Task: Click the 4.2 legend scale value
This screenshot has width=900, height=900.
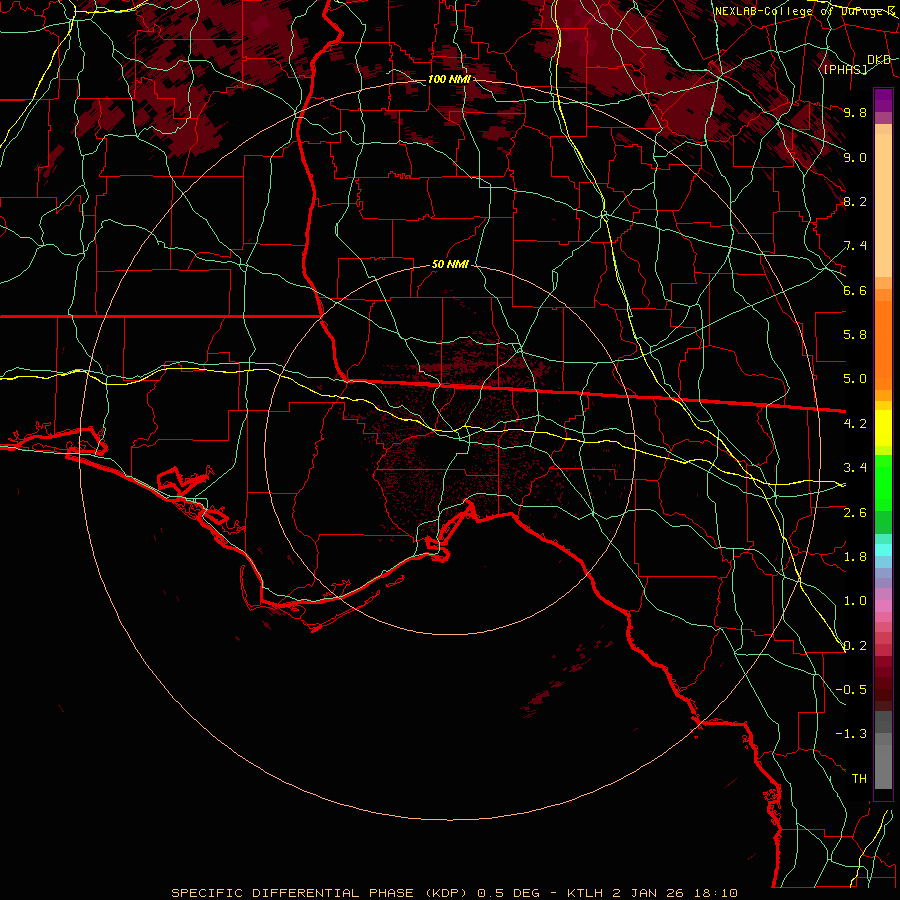Action: coord(855,424)
